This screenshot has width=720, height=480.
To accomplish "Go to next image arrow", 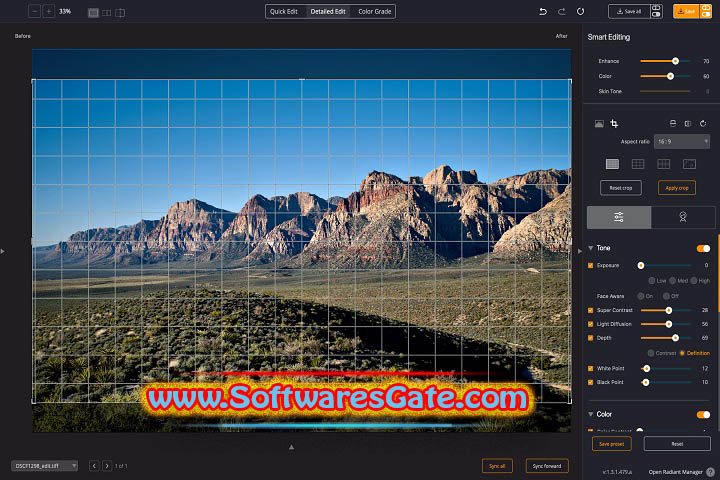I will tap(107, 466).
